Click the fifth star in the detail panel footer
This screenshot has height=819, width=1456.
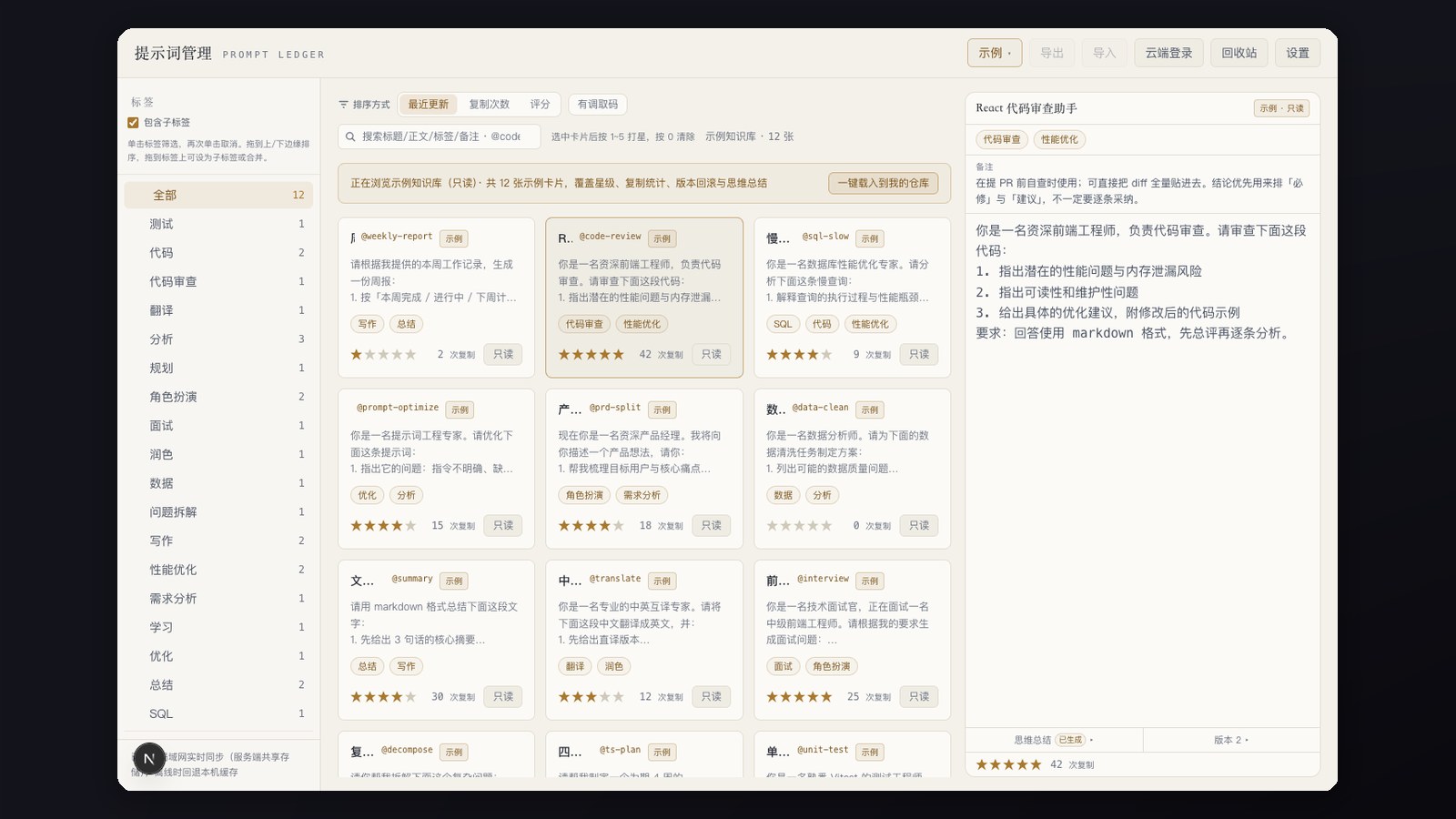click(x=1036, y=764)
